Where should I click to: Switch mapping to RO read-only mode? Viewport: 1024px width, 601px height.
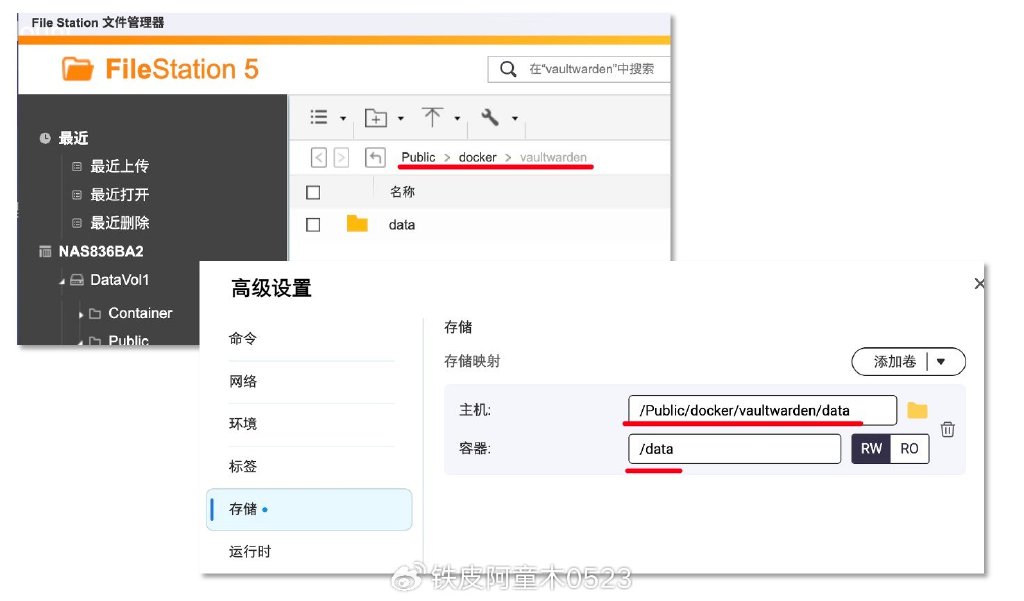click(x=909, y=449)
